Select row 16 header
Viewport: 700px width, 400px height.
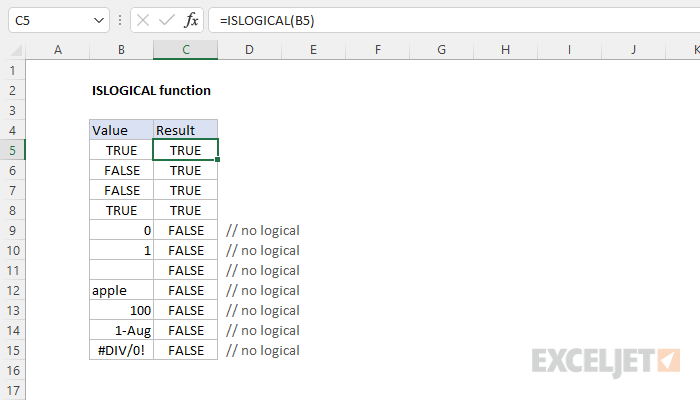(x=12, y=371)
